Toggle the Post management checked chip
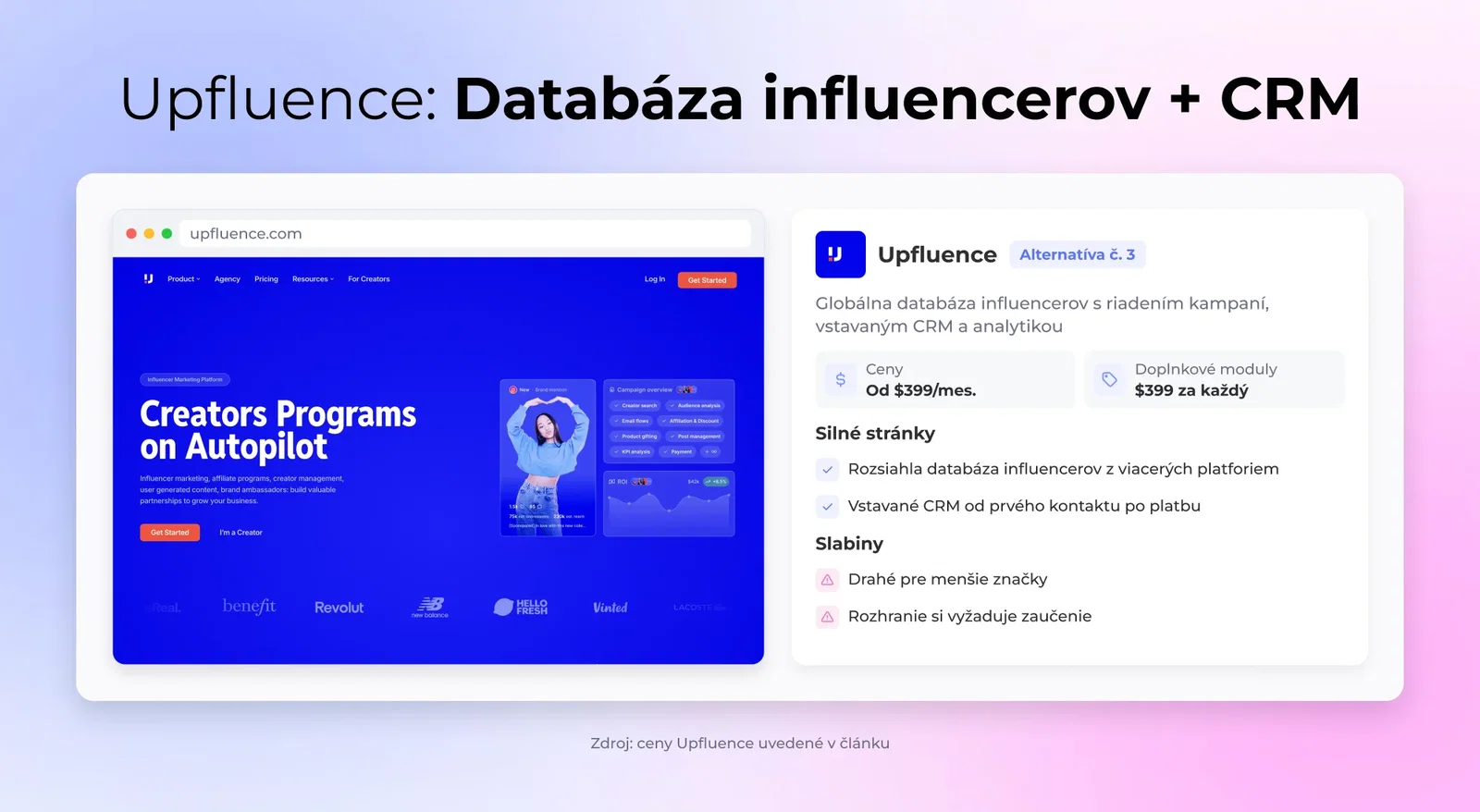The image size is (1480, 812). pos(696,437)
